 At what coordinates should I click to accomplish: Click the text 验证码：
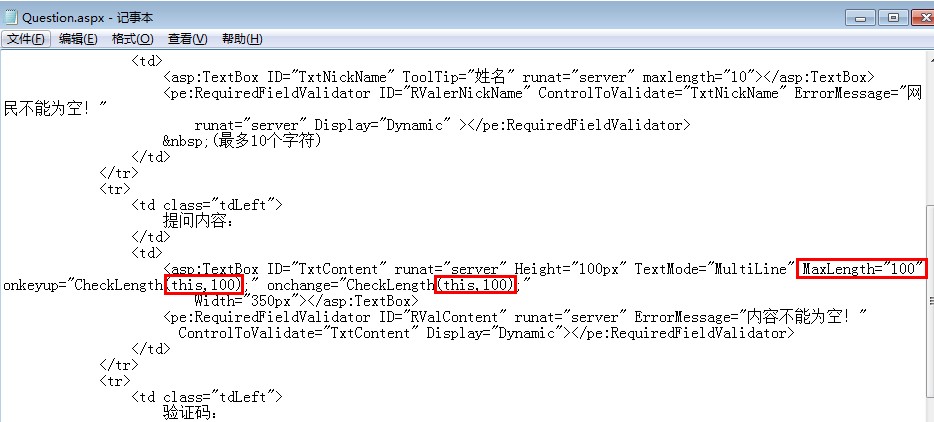pyautogui.click(x=191, y=413)
